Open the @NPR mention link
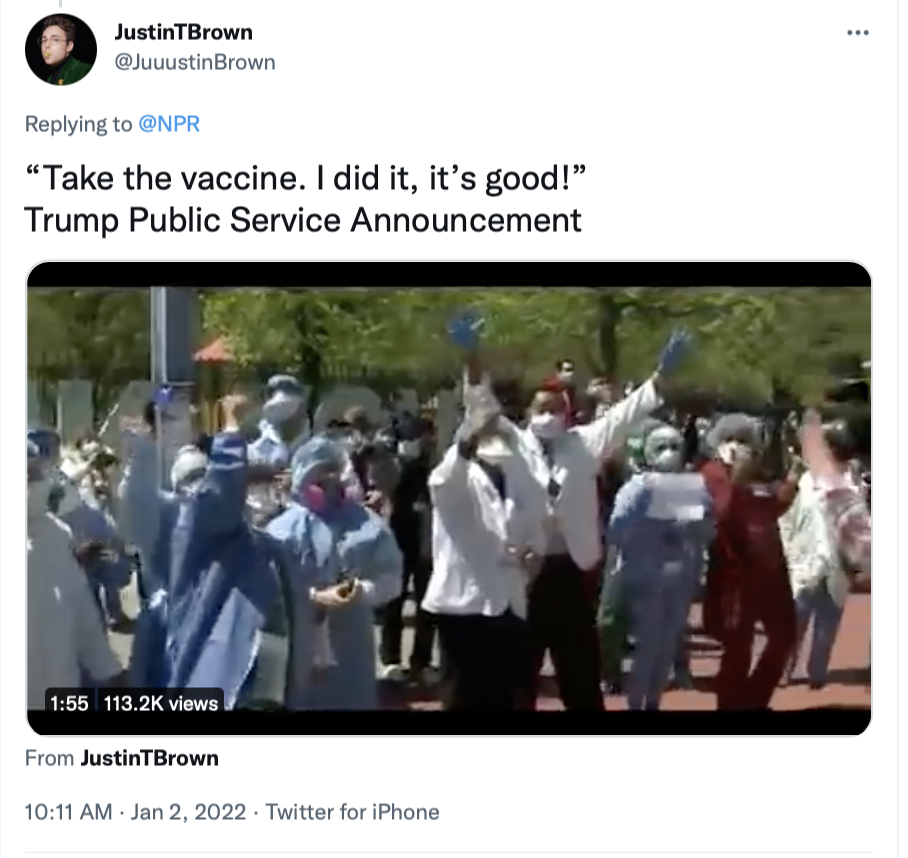Screen dimensions: 908x858 pyautogui.click(x=169, y=124)
